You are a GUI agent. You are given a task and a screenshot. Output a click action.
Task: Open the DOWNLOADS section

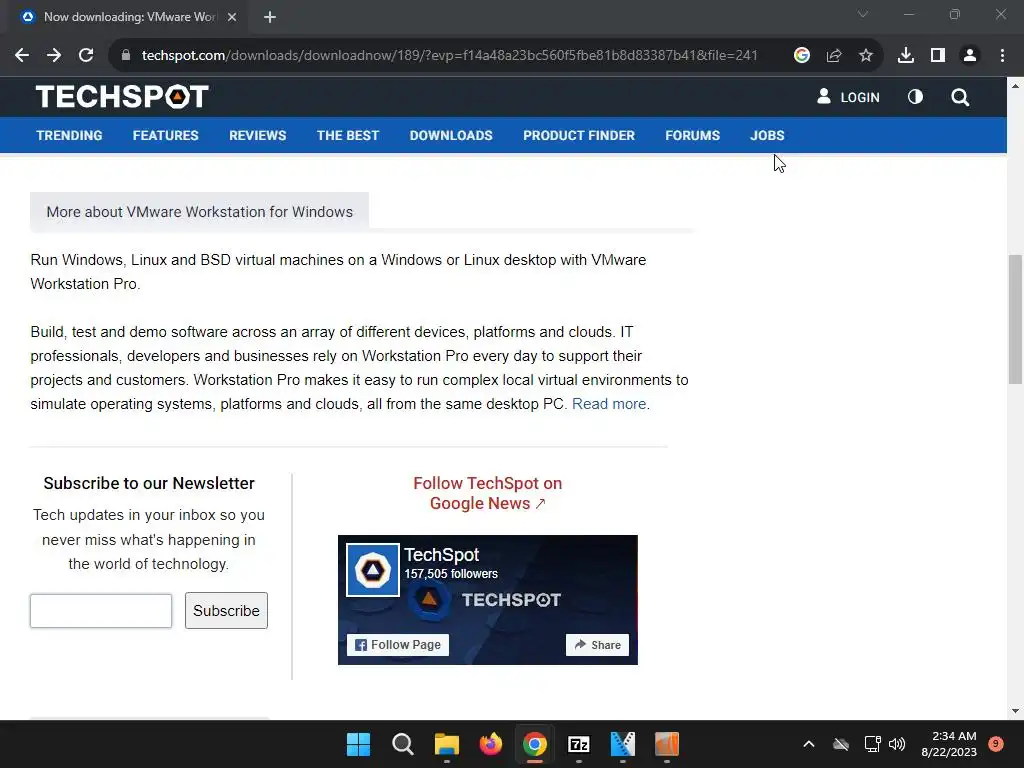click(x=451, y=135)
